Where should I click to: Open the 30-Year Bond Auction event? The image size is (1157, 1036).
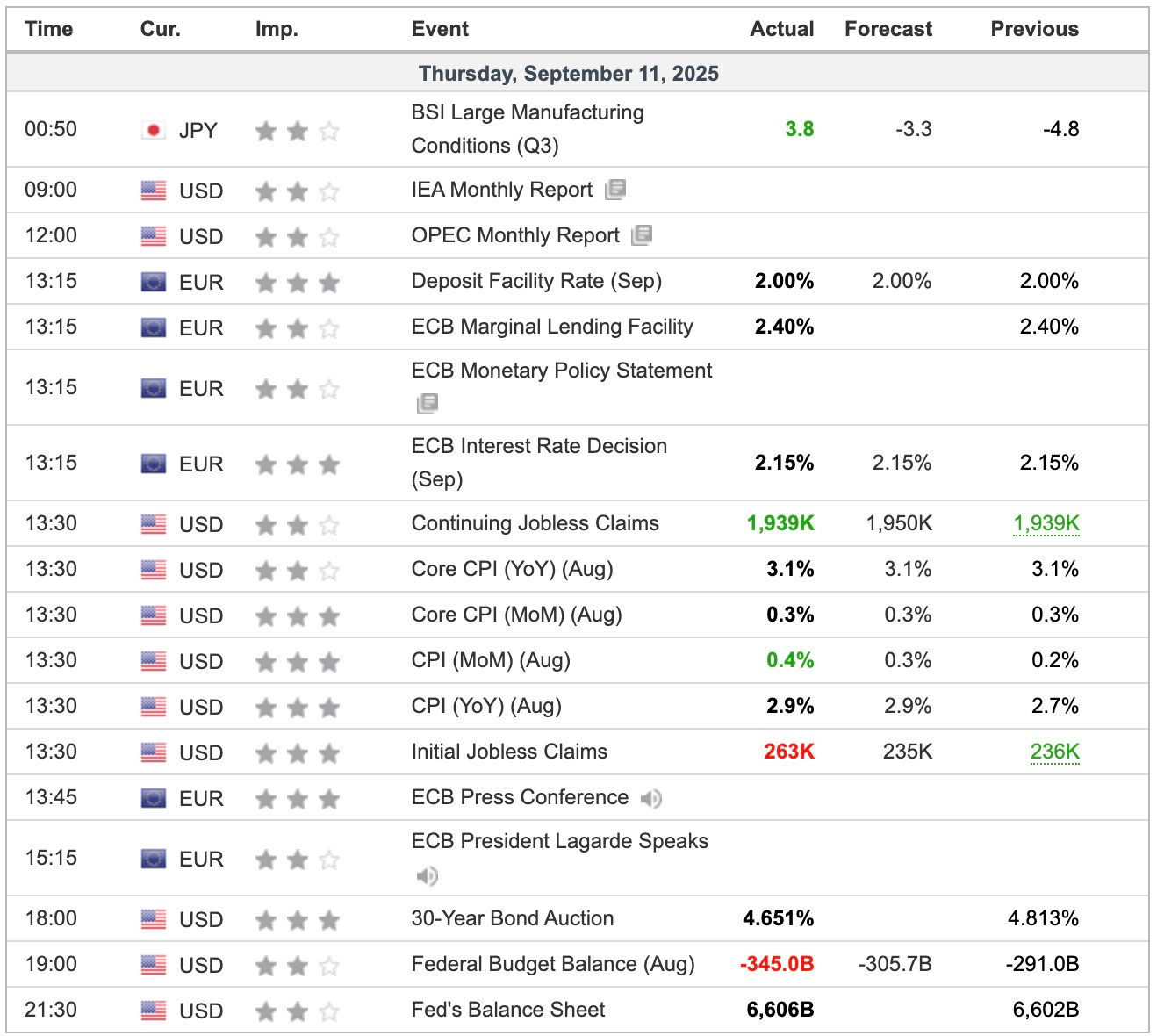tap(513, 918)
